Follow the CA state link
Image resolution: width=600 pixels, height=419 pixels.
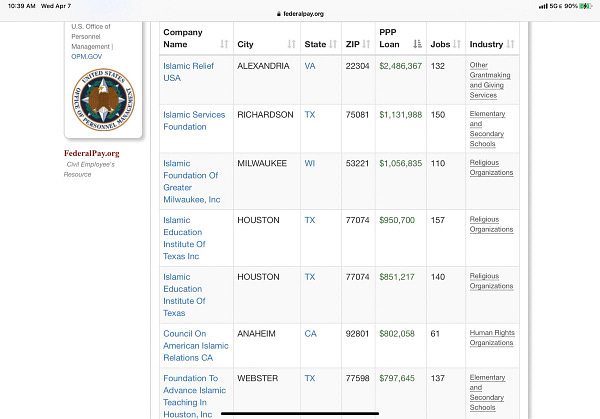click(x=311, y=333)
